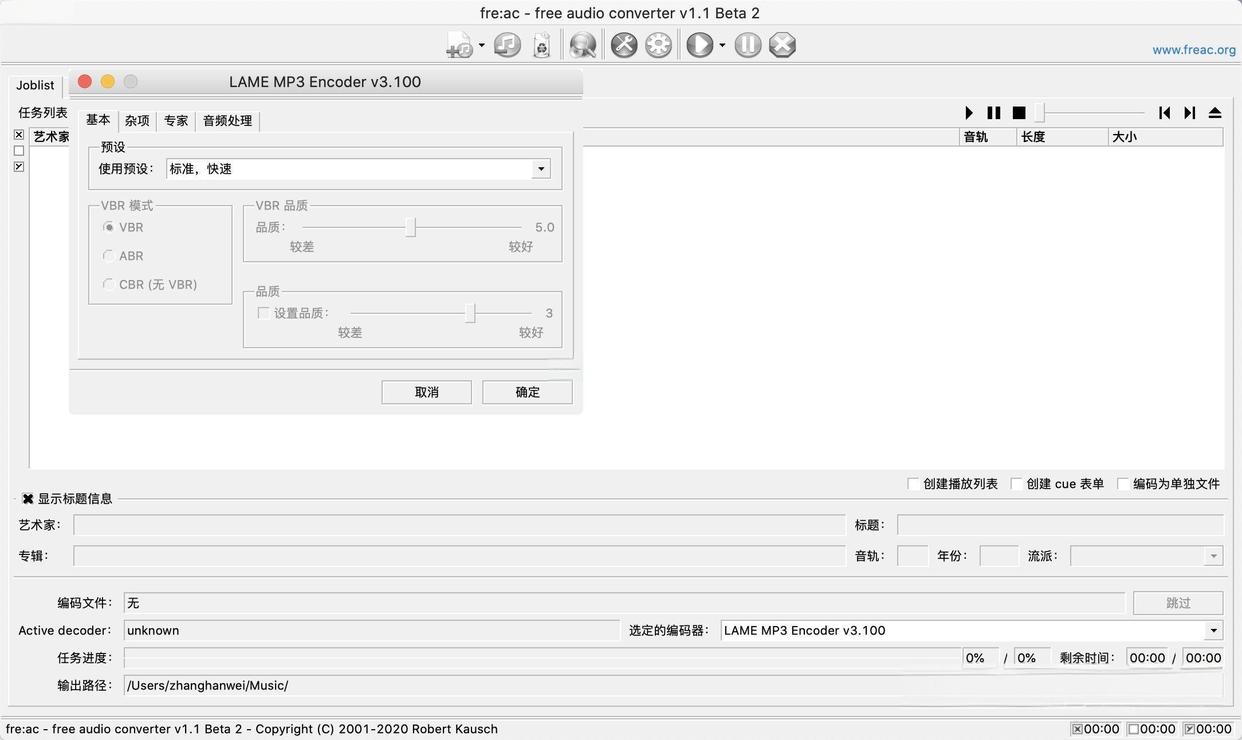Select the ABR radio button

pyautogui.click(x=109, y=256)
